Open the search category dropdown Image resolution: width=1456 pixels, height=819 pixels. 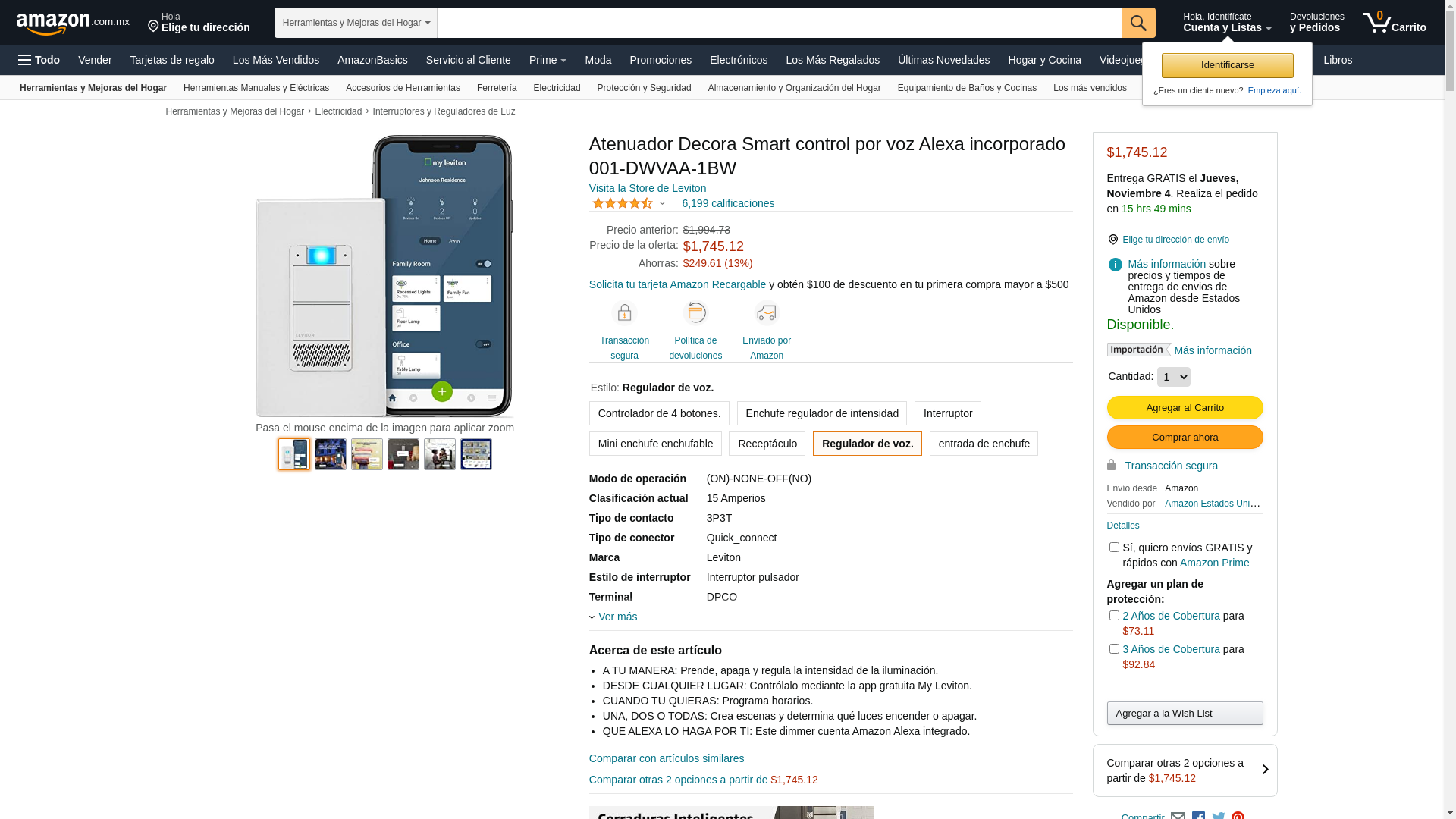pyautogui.click(x=356, y=23)
